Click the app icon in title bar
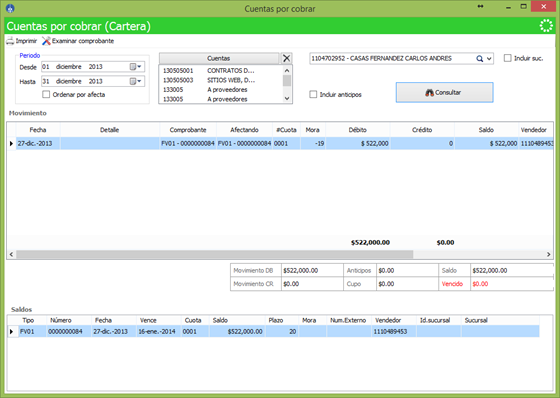This screenshot has width=560, height=398. 10,8
